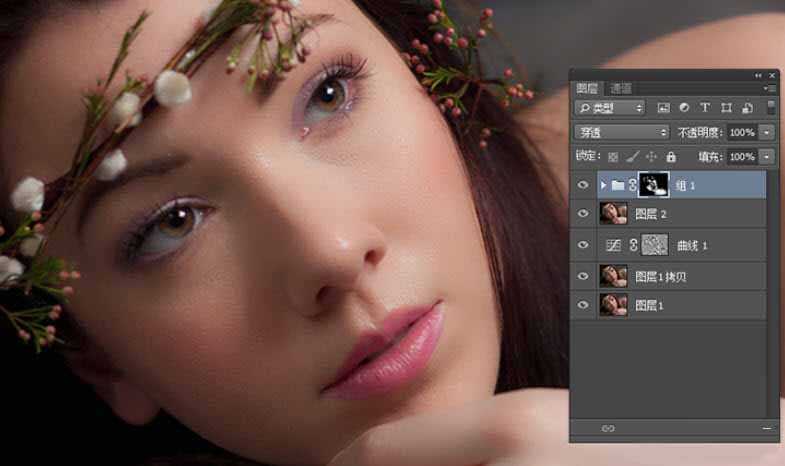785x466 pixels.
Task: Click the link layers icon at panel bottom
Action: click(x=608, y=429)
